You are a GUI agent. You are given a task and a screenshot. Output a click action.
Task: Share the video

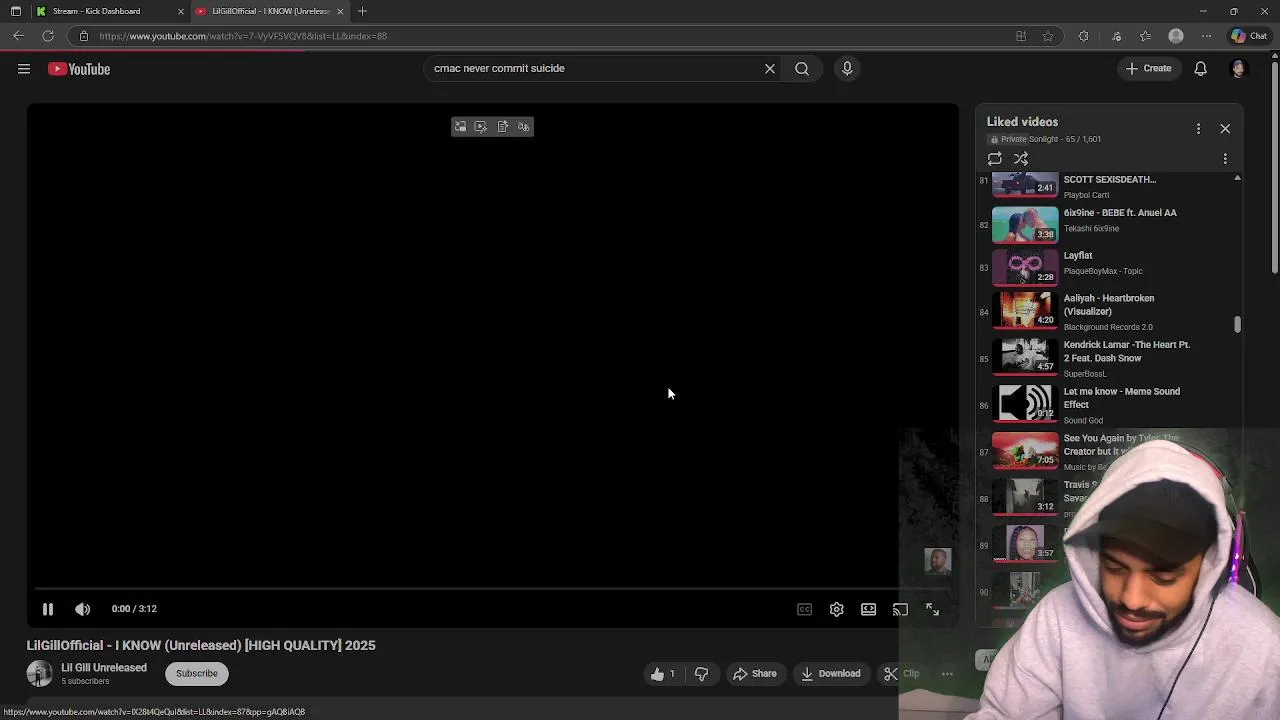(x=754, y=674)
